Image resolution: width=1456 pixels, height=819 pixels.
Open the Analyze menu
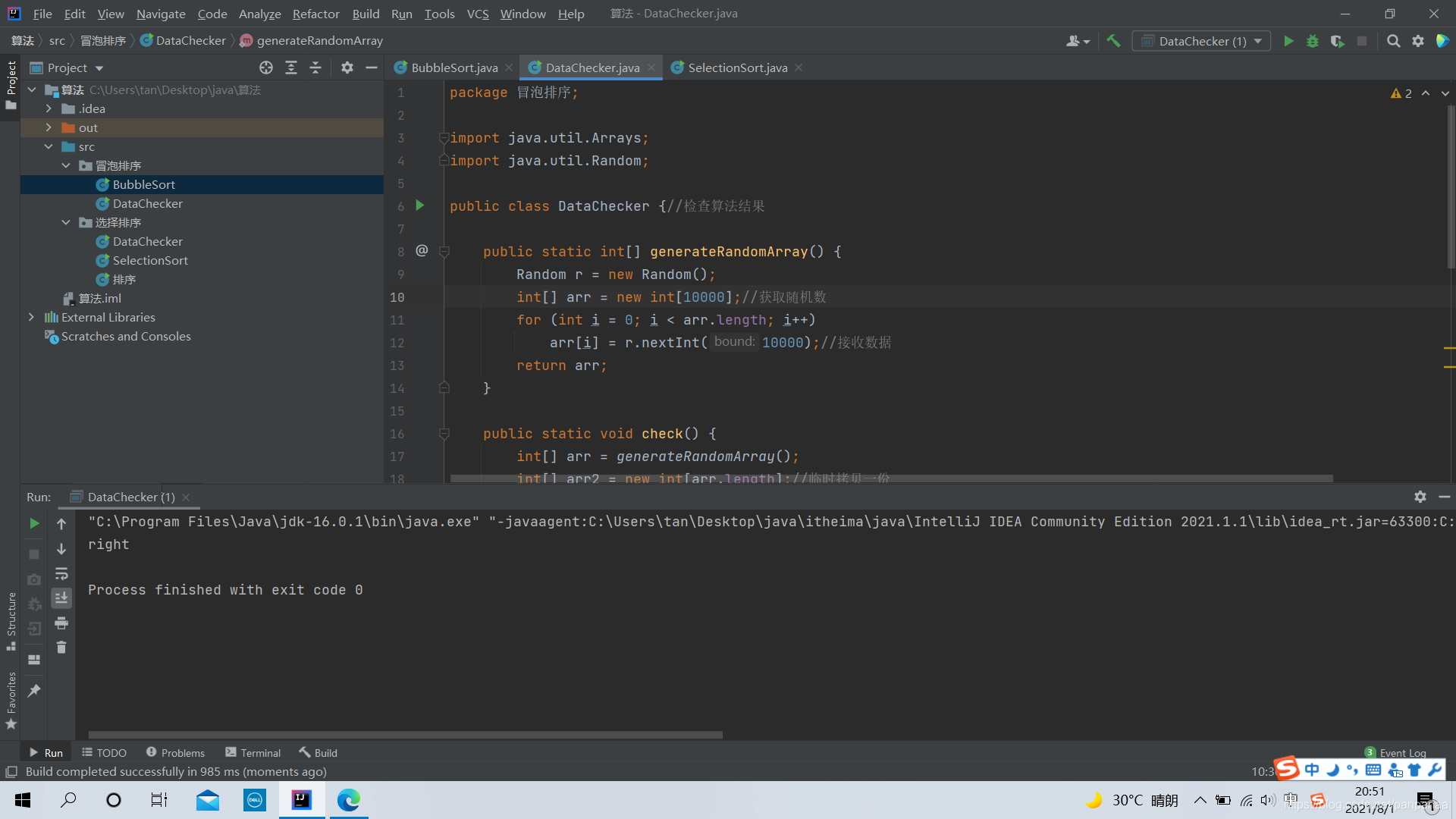259,14
